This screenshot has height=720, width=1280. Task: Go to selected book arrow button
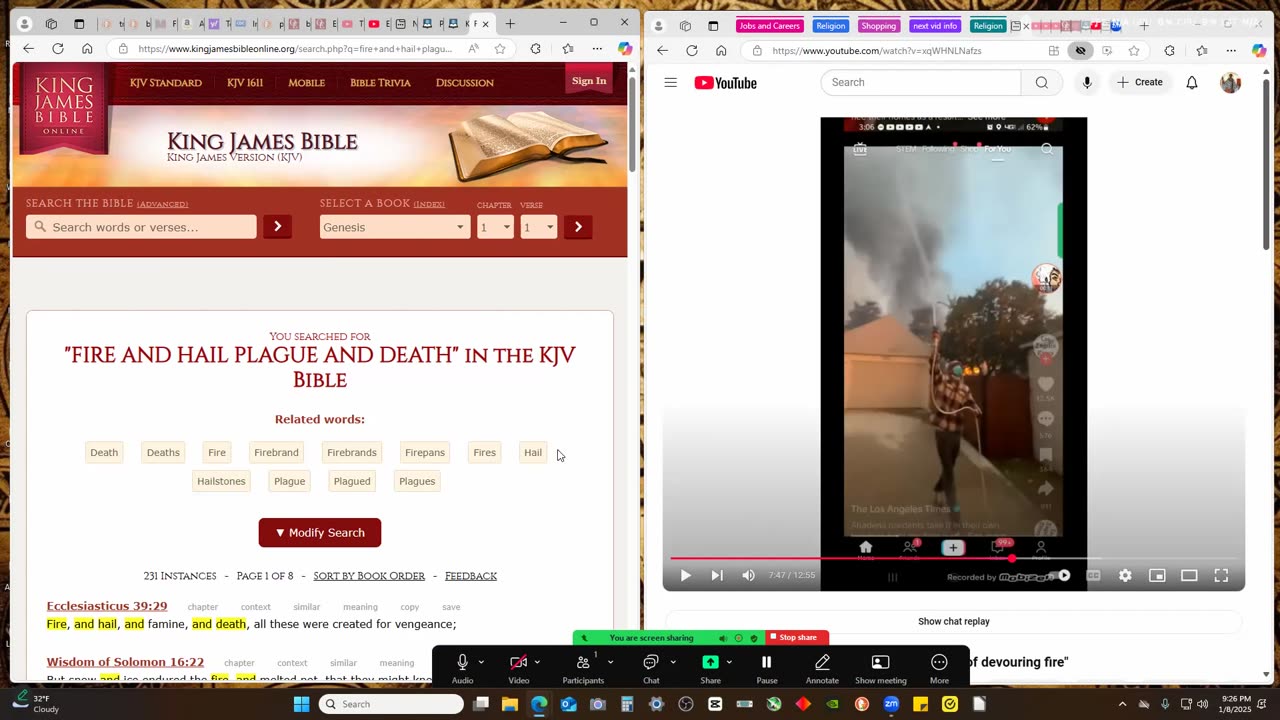[x=577, y=227]
